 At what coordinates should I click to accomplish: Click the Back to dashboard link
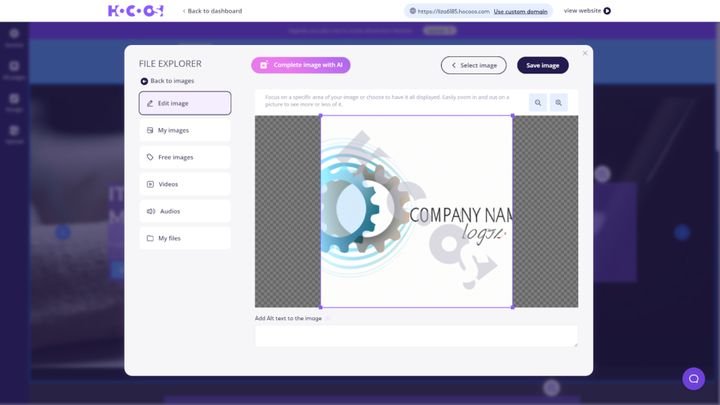click(212, 11)
